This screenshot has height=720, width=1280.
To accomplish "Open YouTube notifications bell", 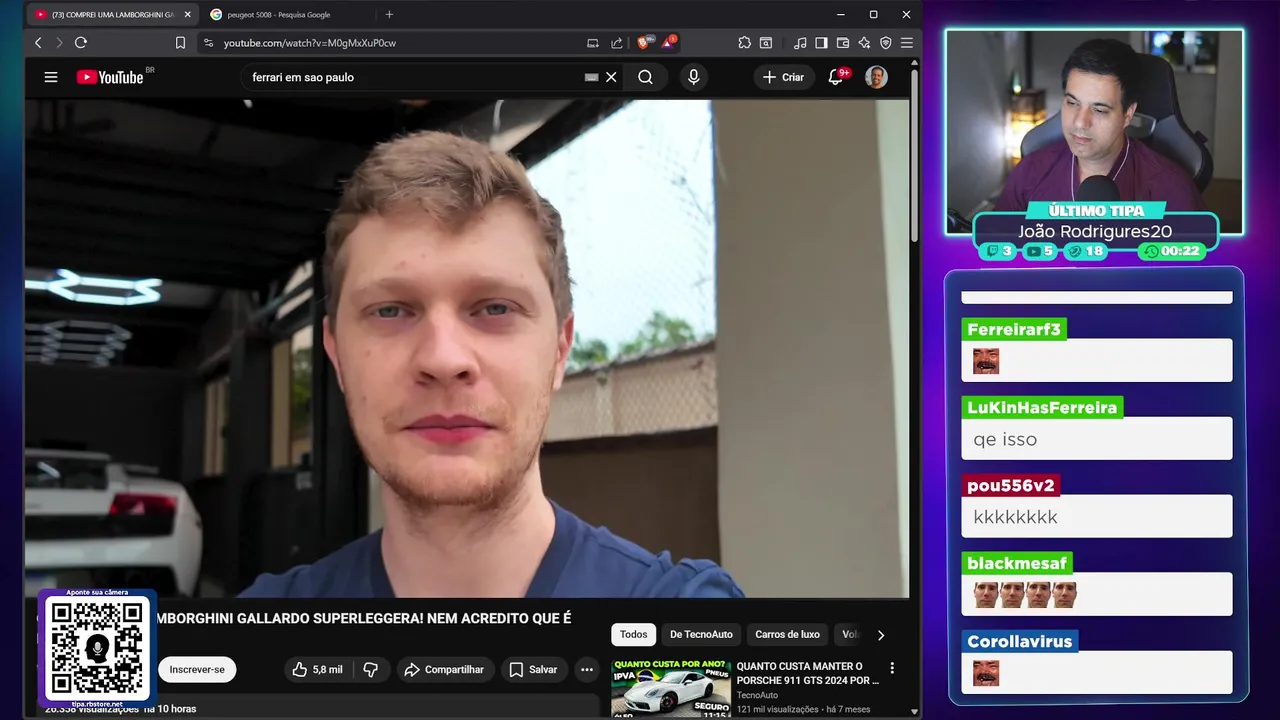I will click(836, 77).
